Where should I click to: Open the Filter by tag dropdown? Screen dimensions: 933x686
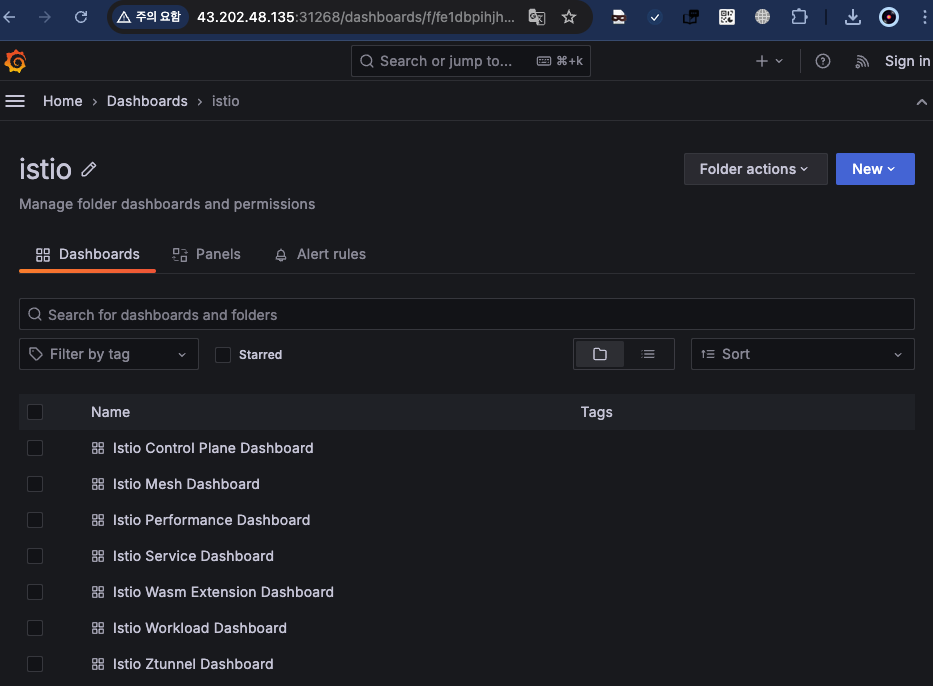109,354
